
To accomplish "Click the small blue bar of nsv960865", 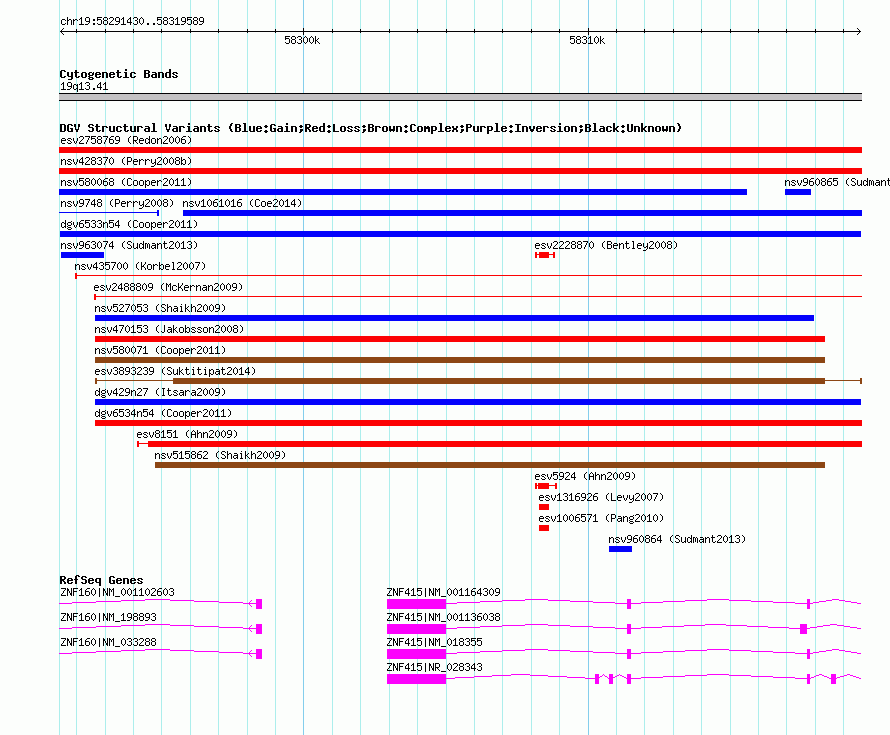I will point(798,192).
